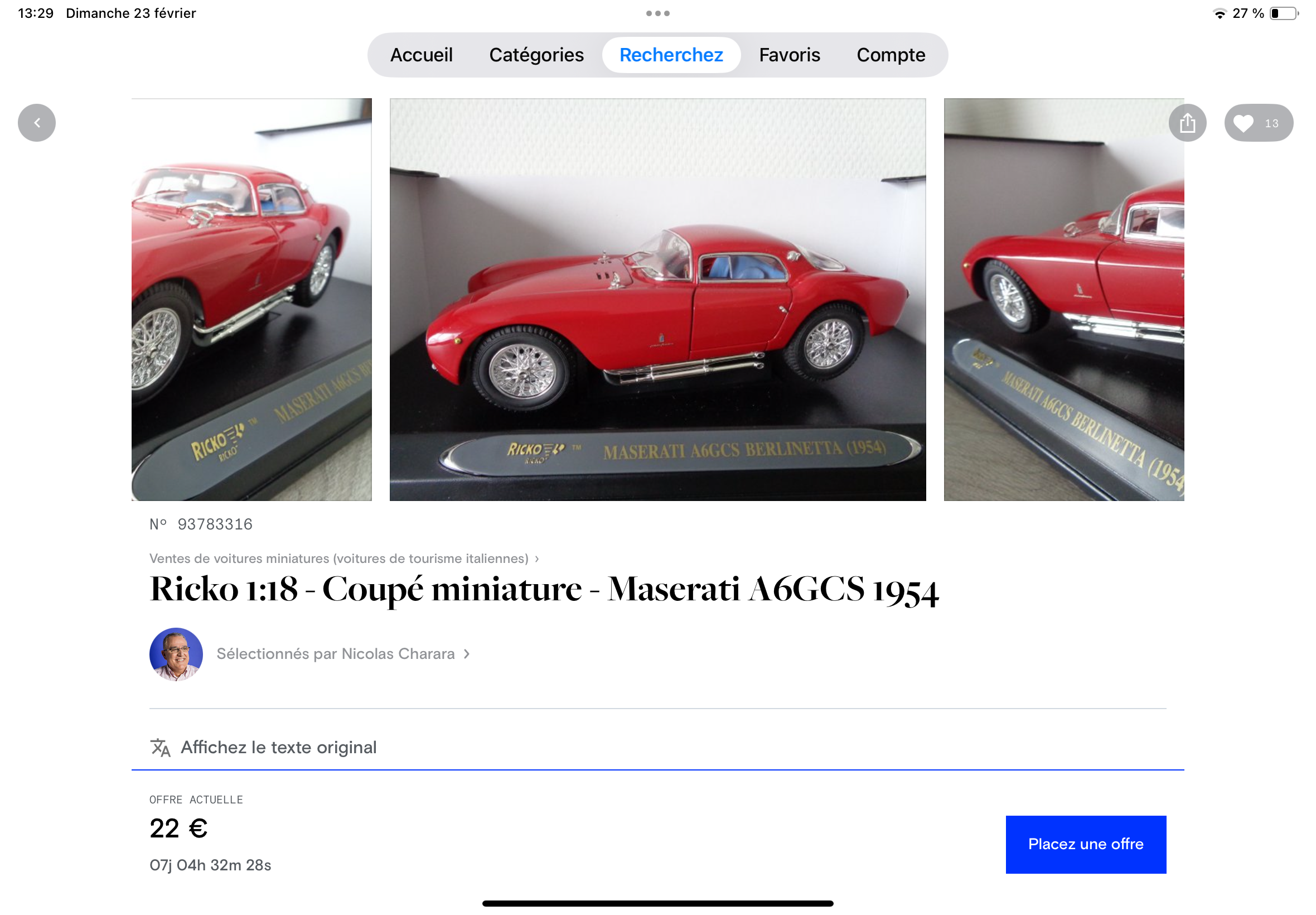
Task: Tap the Wi-Fi status icon
Action: 1219,13
